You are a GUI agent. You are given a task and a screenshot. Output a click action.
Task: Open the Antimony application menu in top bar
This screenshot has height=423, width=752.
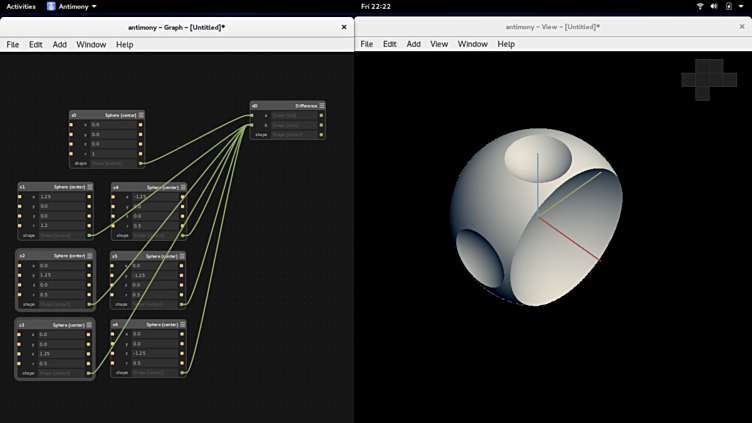click(x=71, y=6)
